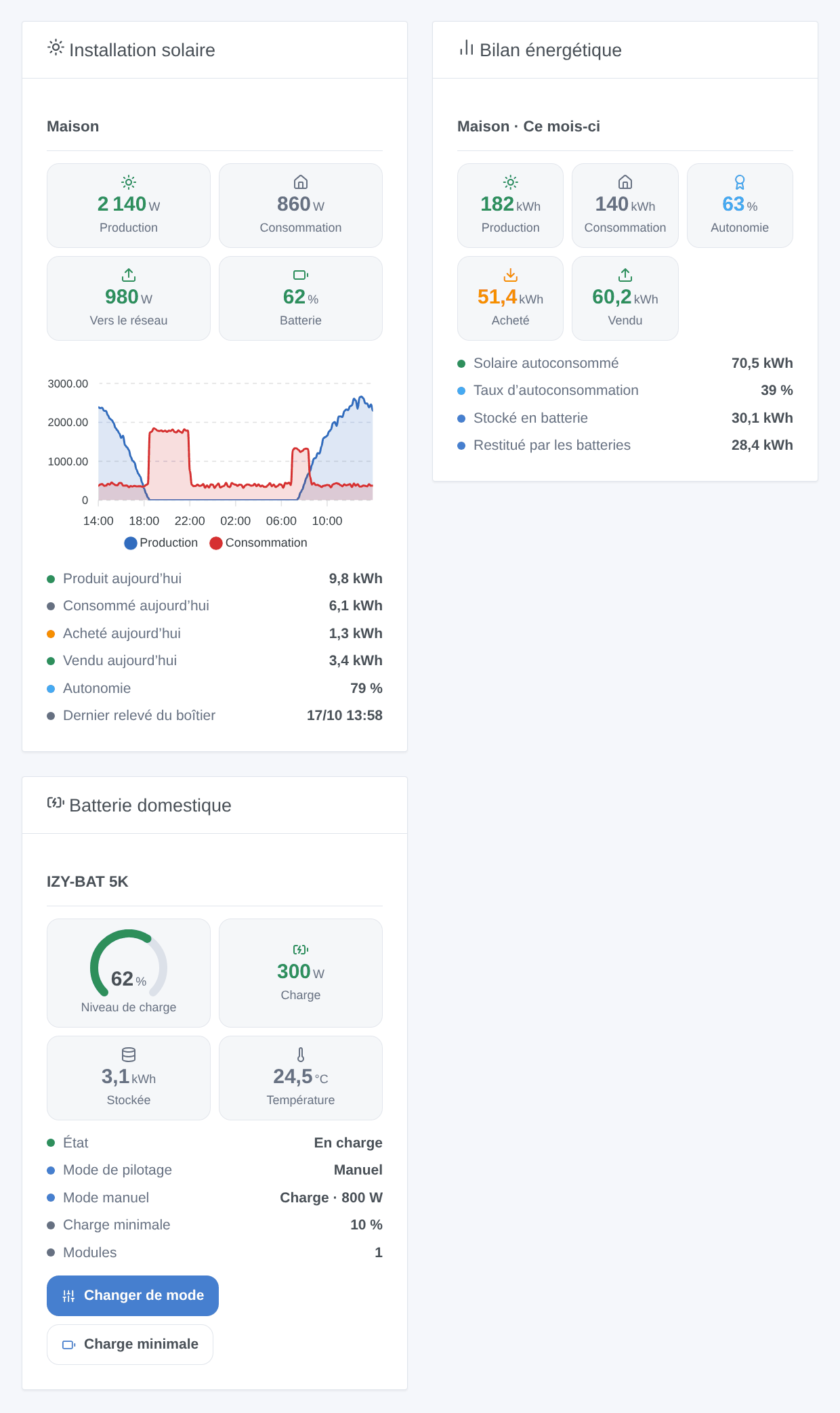Toggle the Production series in chart legend
The image size is (840, 1413).
point(161,543)
